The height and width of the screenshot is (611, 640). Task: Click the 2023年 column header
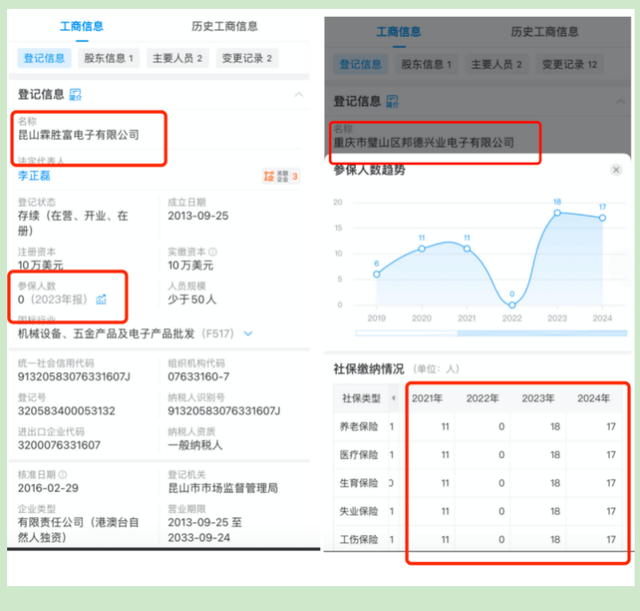pyautogui.click(x=538, y=398)
